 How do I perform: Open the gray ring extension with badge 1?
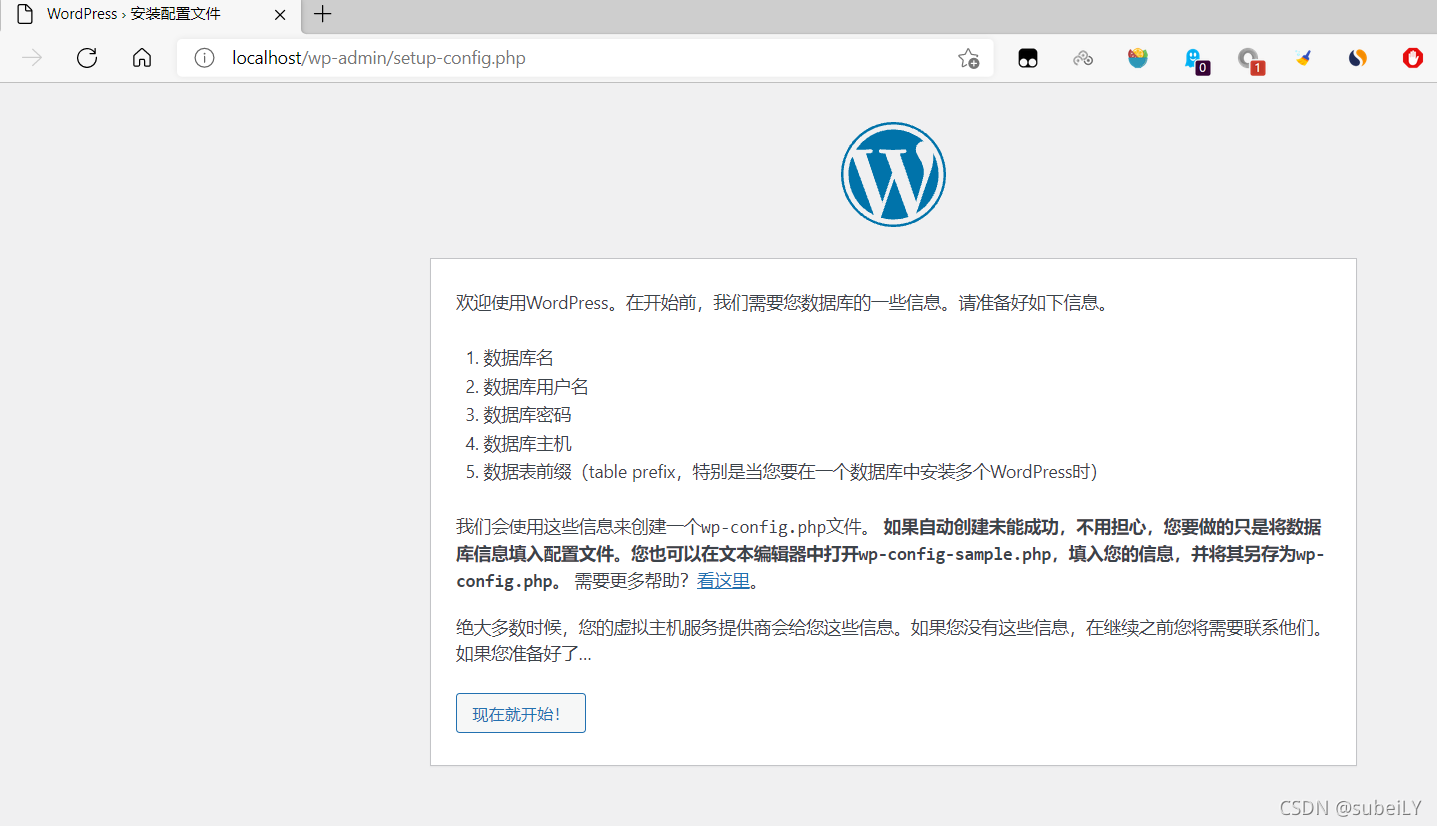1249,60
